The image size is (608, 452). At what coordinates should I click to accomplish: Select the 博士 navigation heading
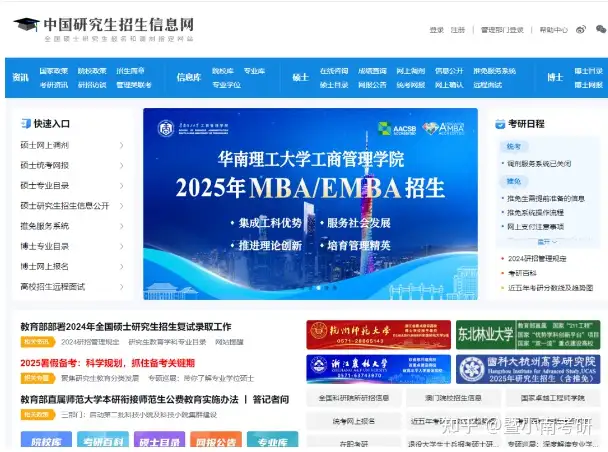[555, 78]
